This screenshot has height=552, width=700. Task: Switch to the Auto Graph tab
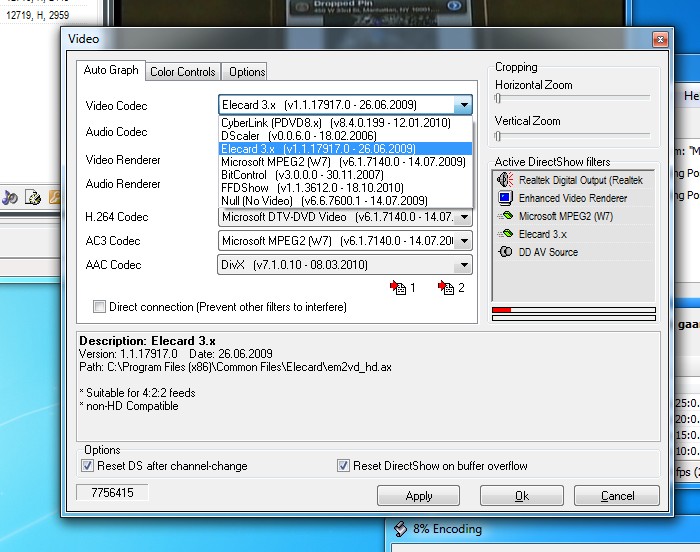111,71
